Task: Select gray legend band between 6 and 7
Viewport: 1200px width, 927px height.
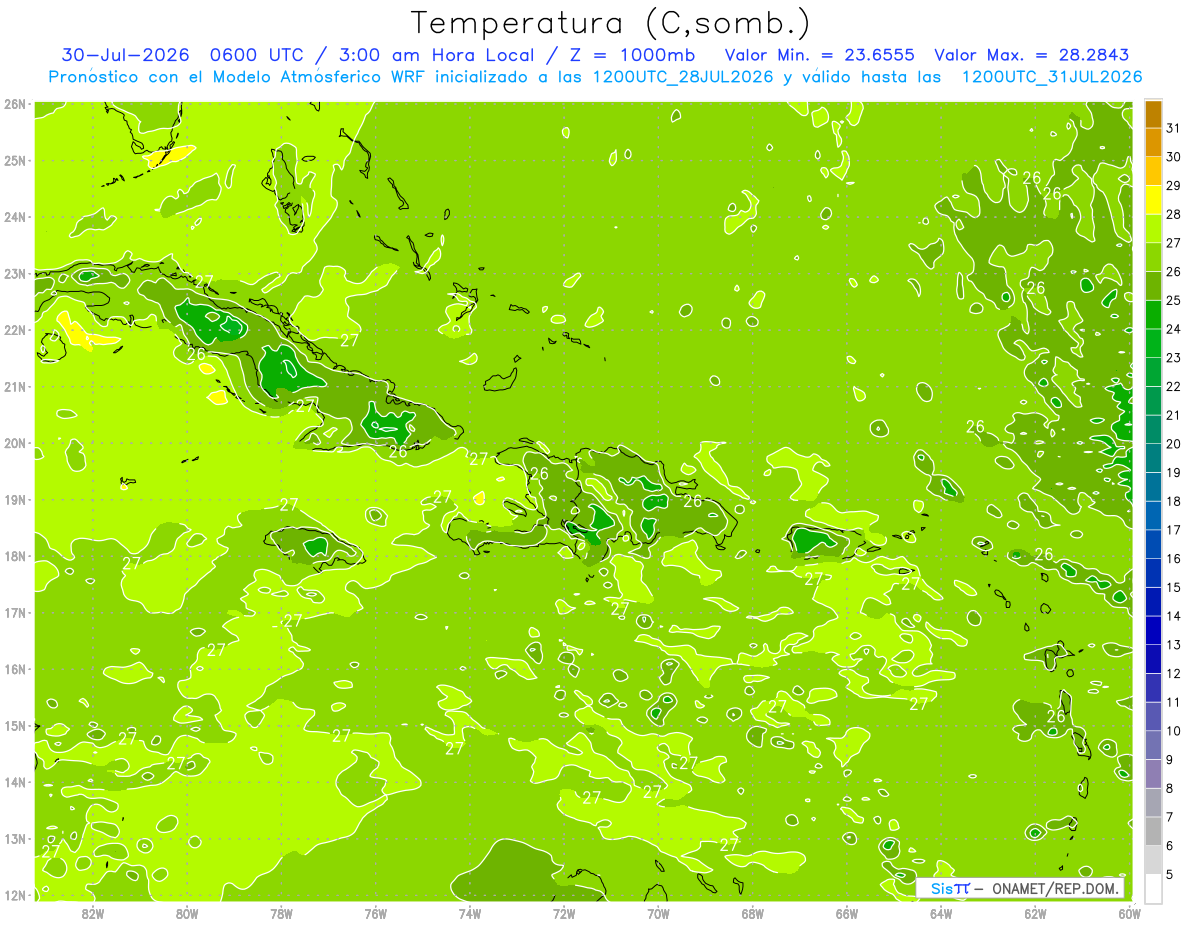Action: [1153, 831]
